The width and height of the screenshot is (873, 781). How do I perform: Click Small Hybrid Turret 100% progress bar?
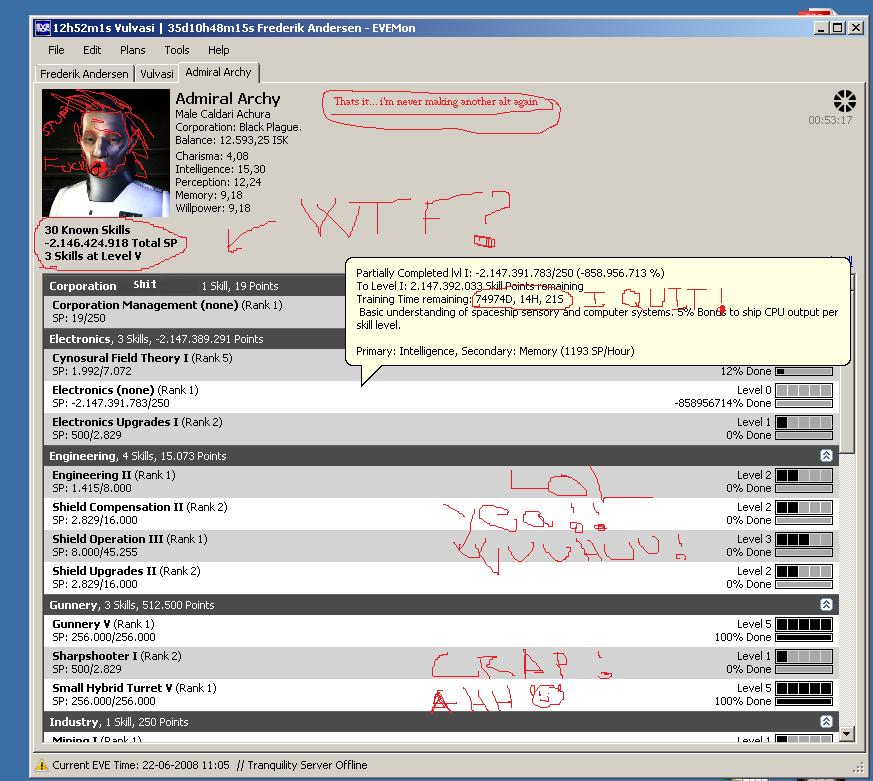804,701
